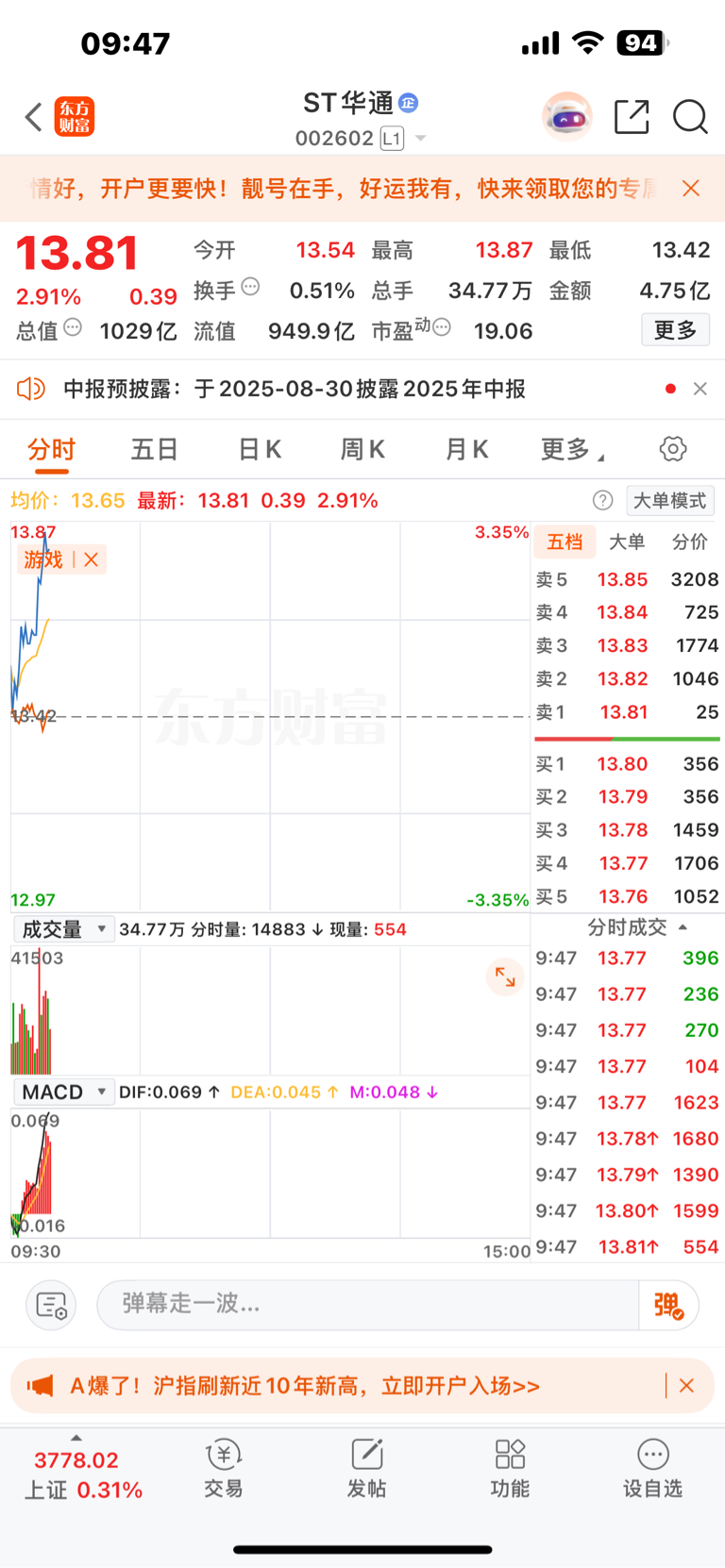
Task: Tap the share icon in header
Action: [x=632, y=117]
